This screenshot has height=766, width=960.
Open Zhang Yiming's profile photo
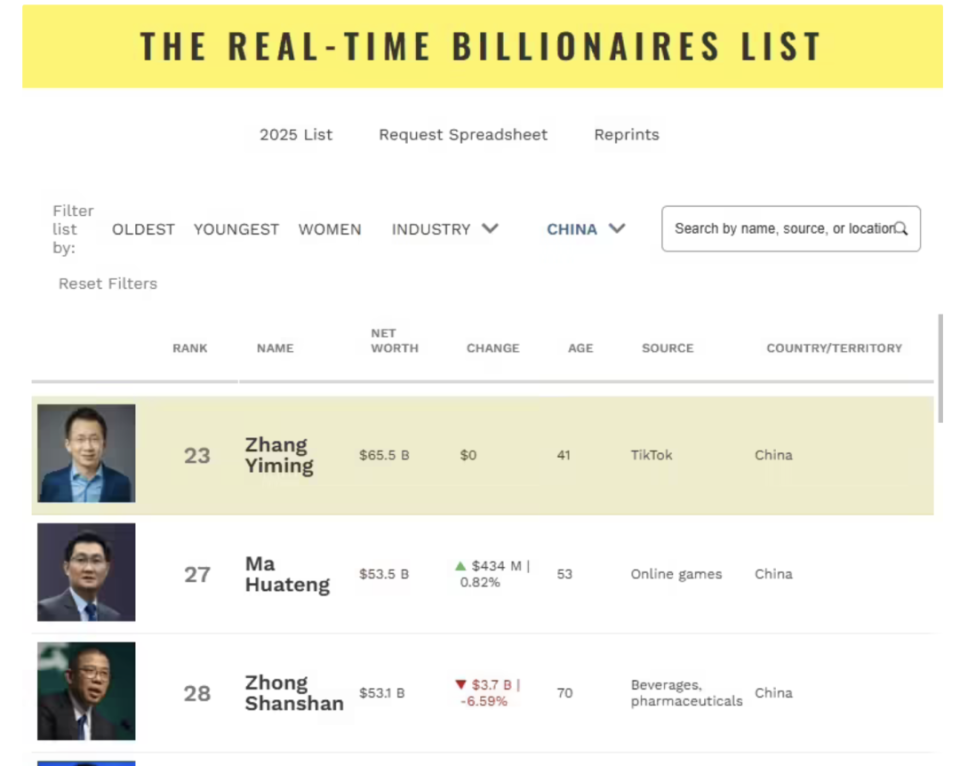click(x=86, y=454)
